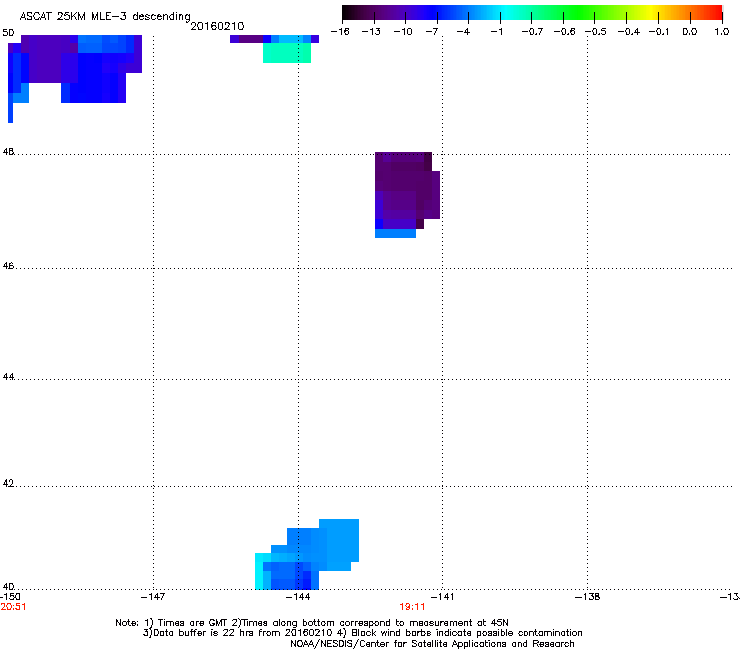Click the -0.1 color scale label
Image resolution: width=740 pixels, height=650 pixels.
point(659,32)
